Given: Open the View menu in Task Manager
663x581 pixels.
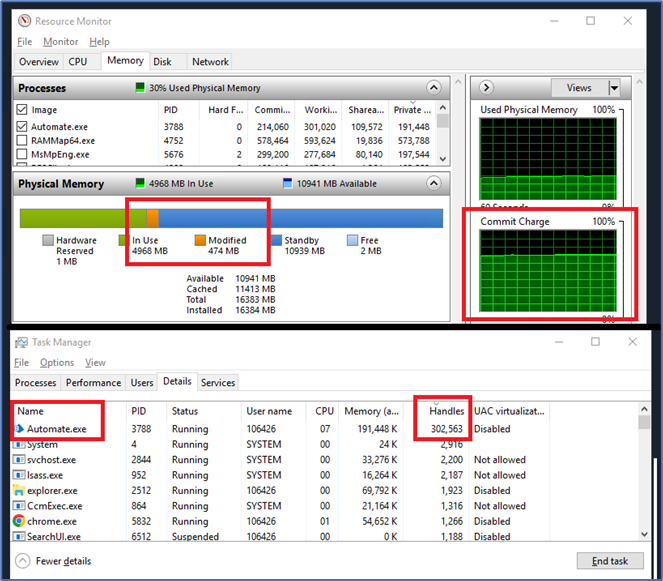Looking at the screenshot, I should click(95, 363).
